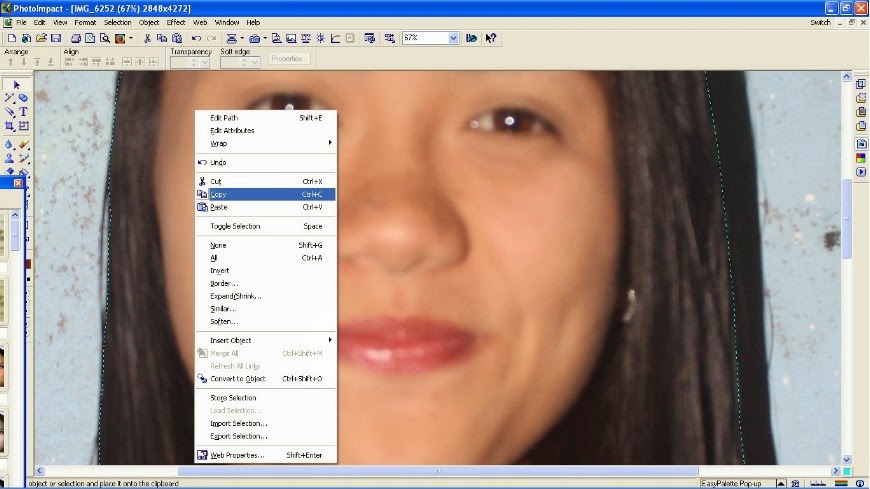Click the histogram icon in status bar
Image resolution: width=870 pixels, height=489 pixels.
[818, 483]
